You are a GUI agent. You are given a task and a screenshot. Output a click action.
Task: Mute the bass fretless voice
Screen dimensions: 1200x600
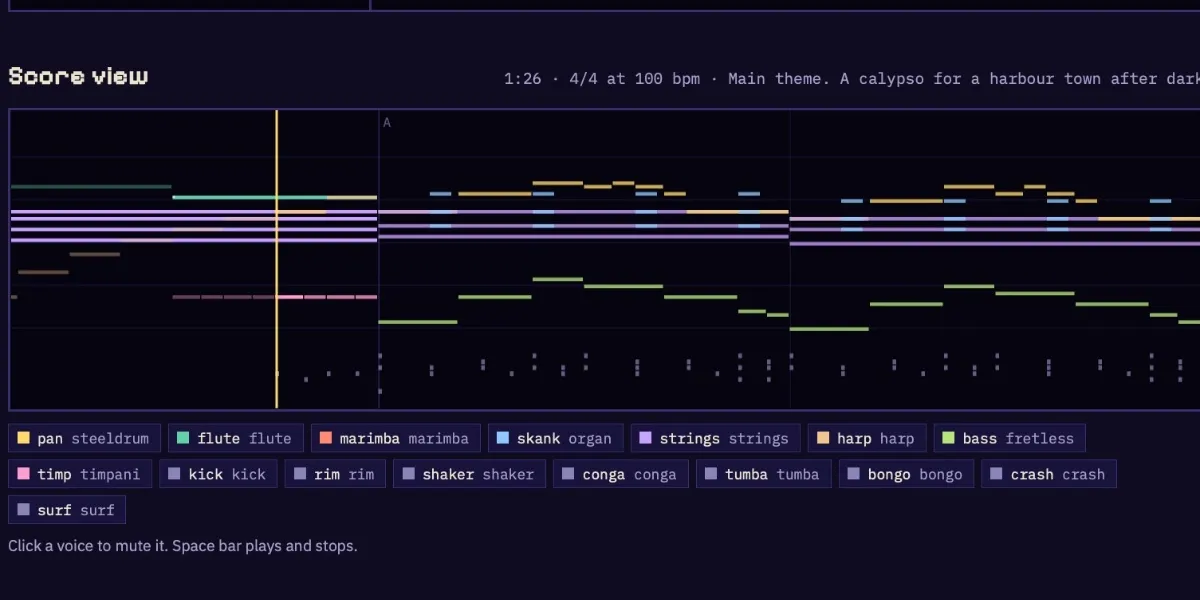coord(1009,438)
